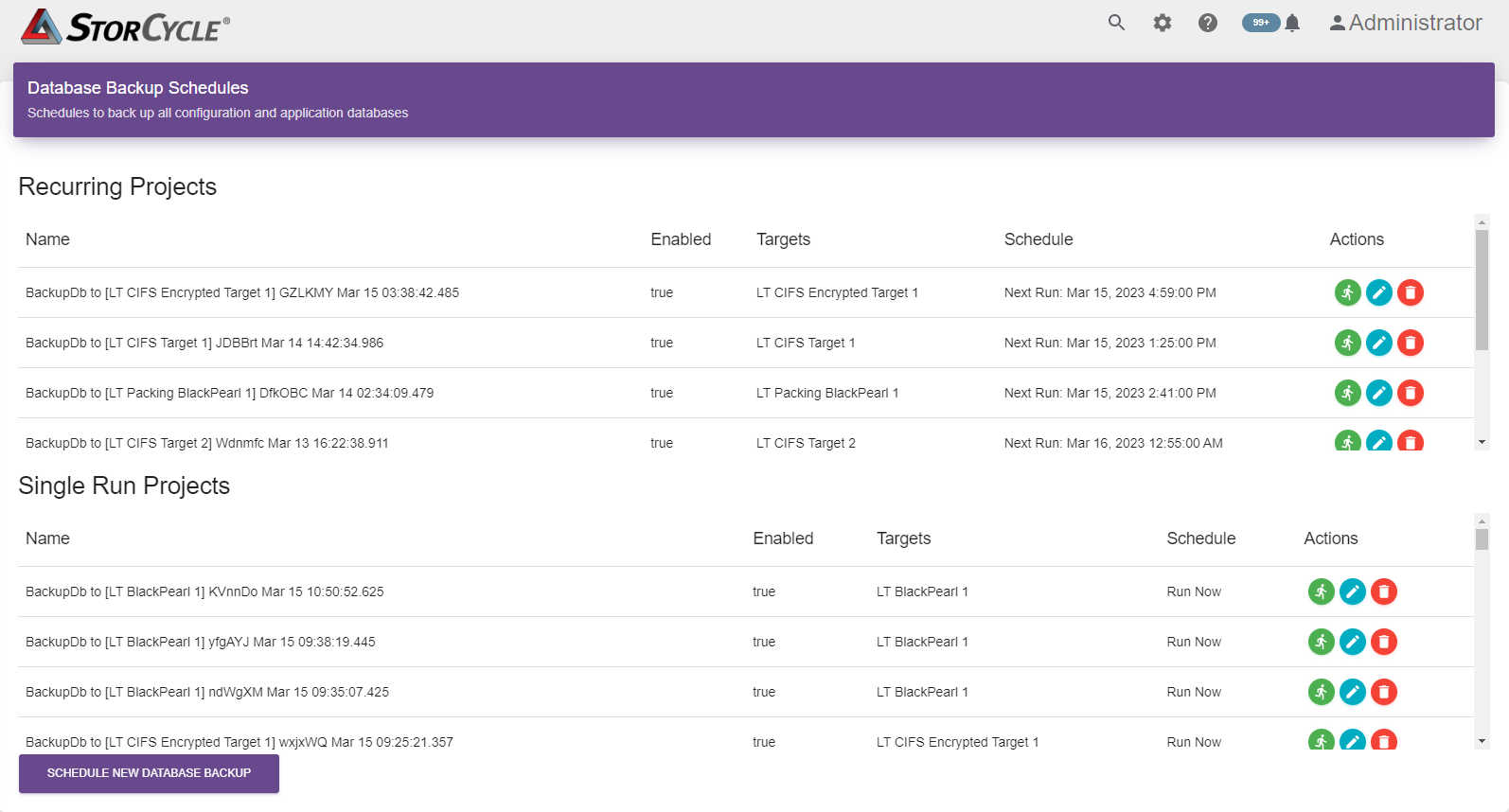Open the help question mark icon
This screenshot has width=1509, height=812.
(1208, 23)
